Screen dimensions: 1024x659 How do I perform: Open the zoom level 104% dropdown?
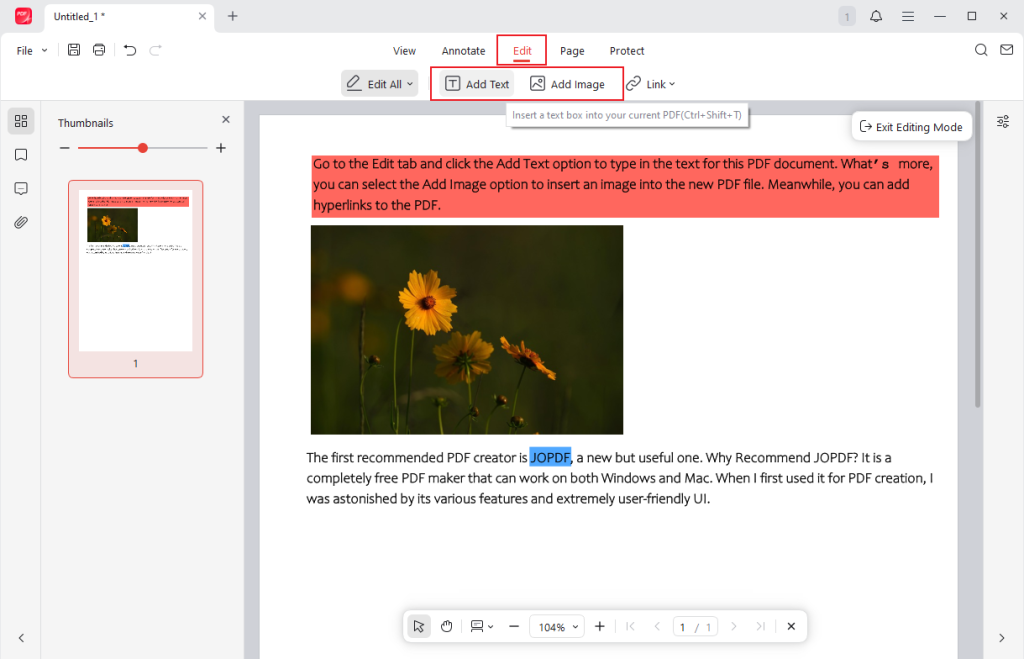point(556,626)
